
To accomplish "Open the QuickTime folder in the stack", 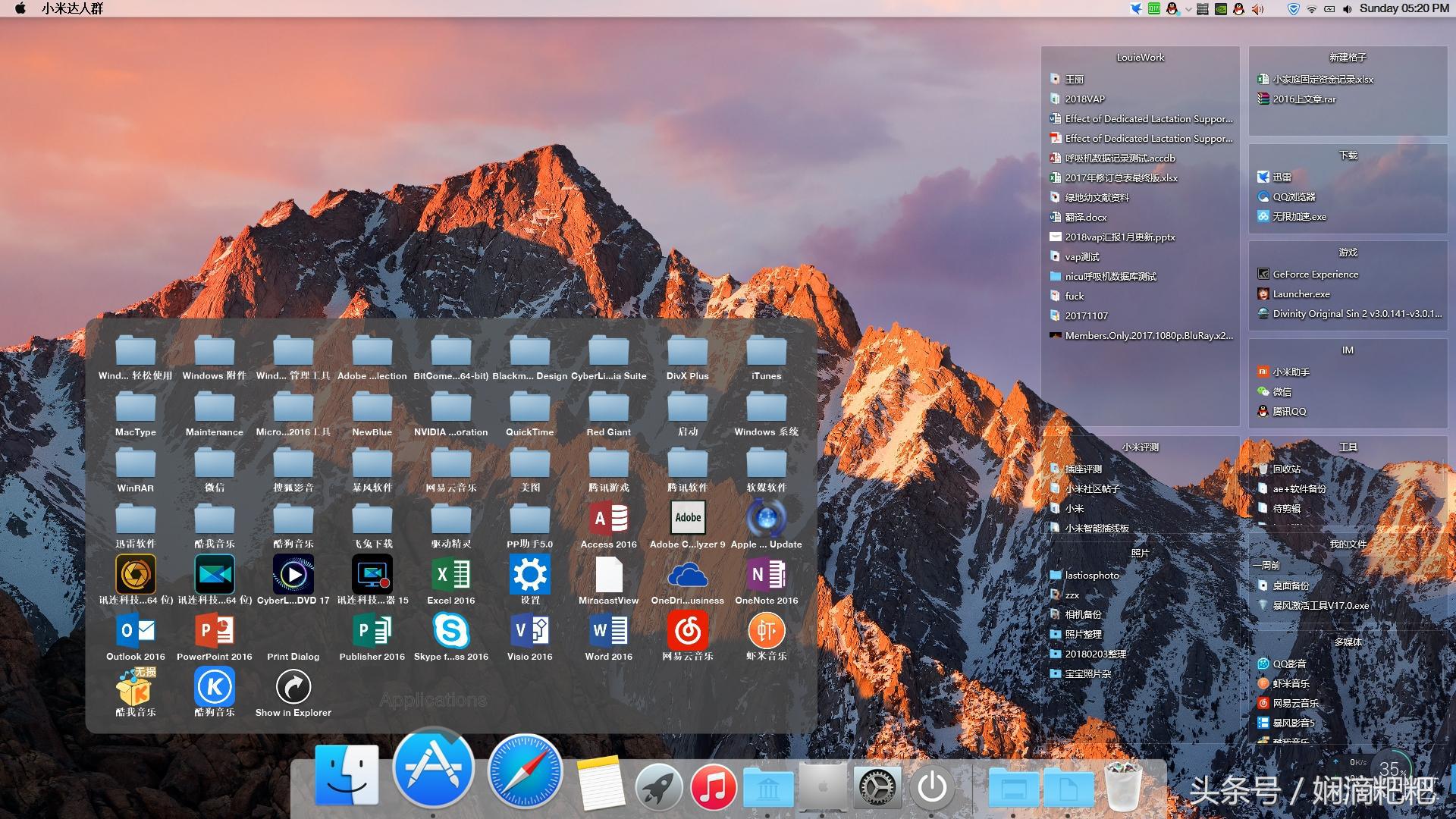I will [529, 409].
